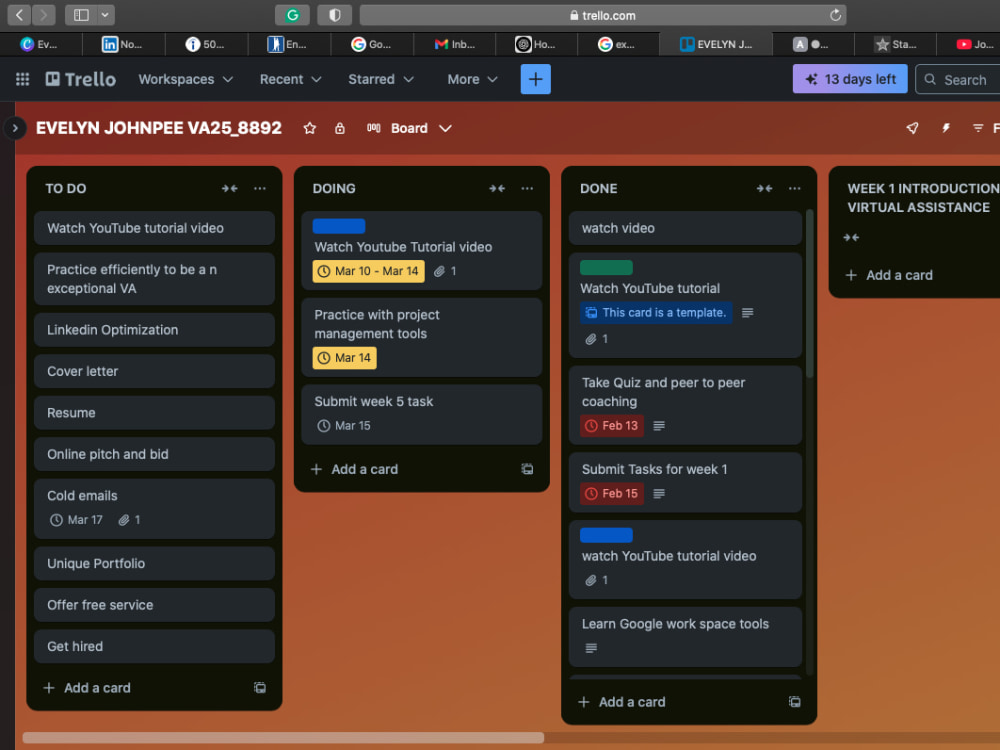
Task: Open TO DO list actions menu
Action: (x=260, y=188)
